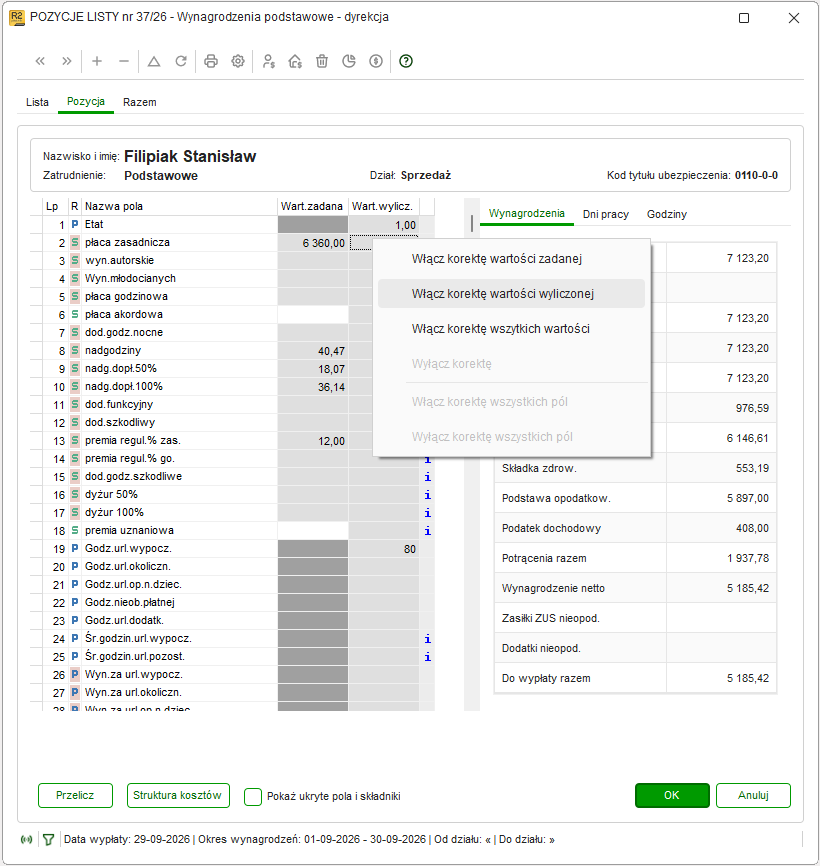Click the trash bin toolbar icon
Viewport: 820px width, 866px height.
pos(322,61)
